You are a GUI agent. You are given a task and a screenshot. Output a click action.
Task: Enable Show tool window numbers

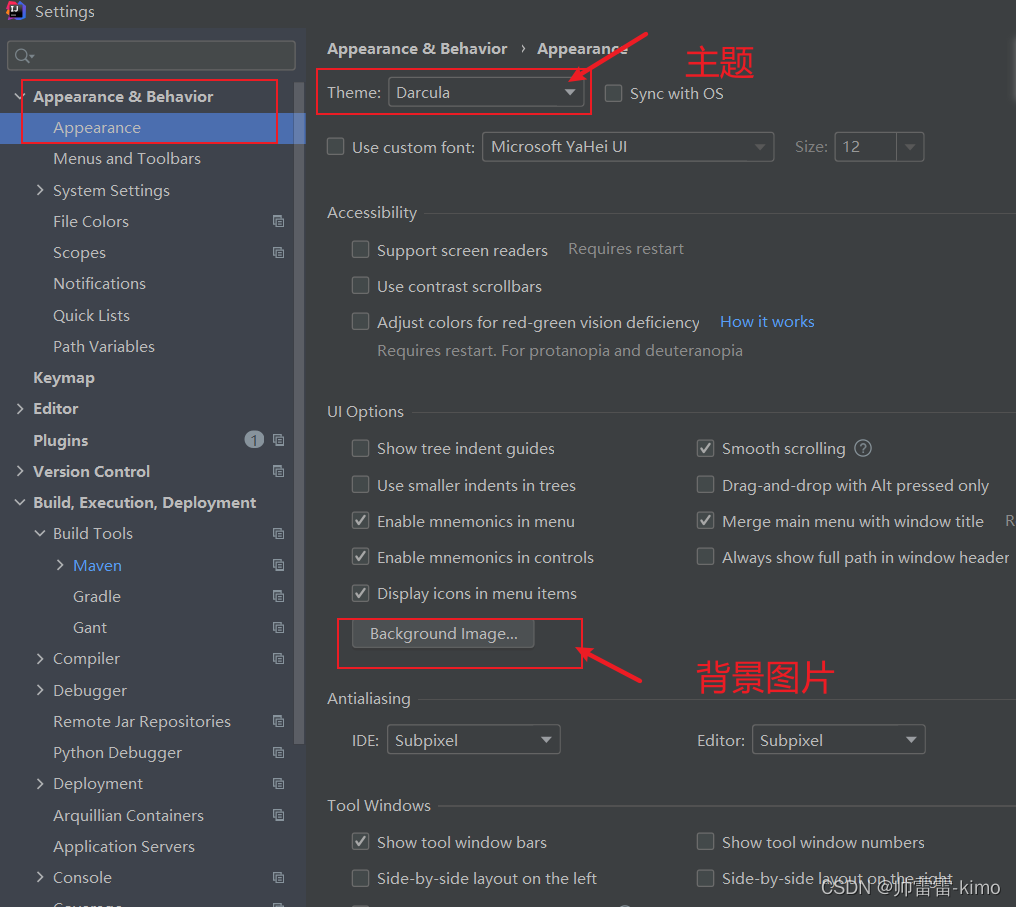(705, 842)
